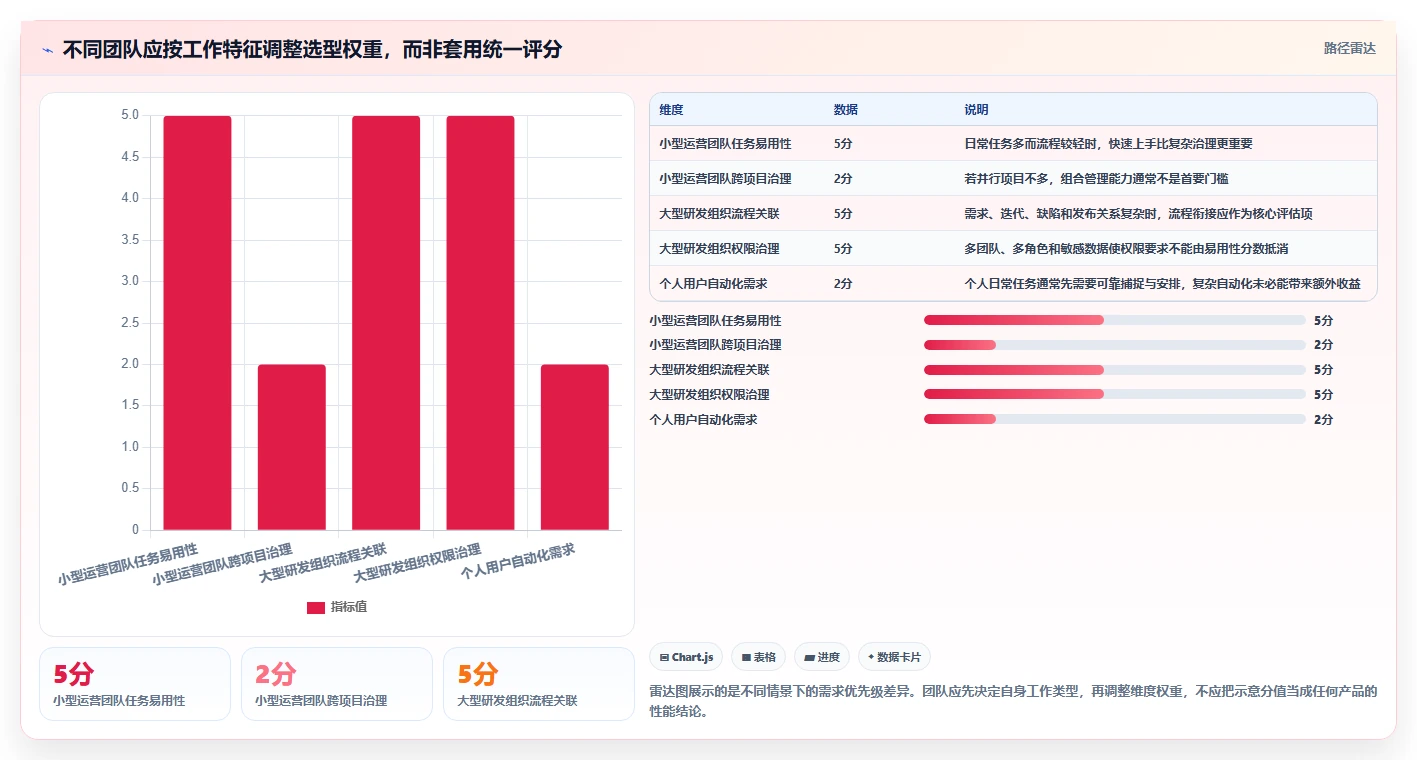
Task: Click description starting 需求、迭代、缺陷
Action: [1138, 214]
